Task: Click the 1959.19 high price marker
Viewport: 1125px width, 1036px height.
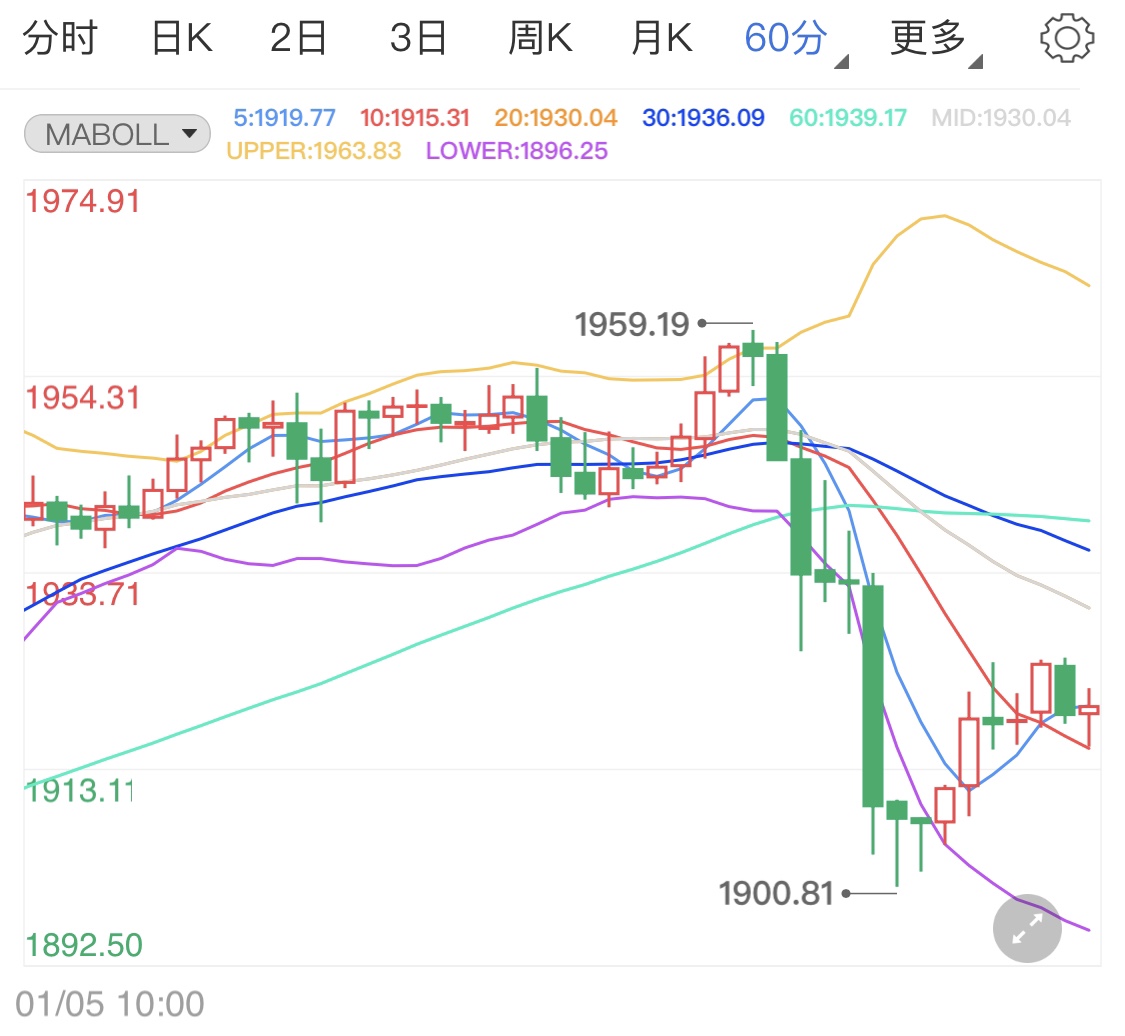Action: click(632, 324)
